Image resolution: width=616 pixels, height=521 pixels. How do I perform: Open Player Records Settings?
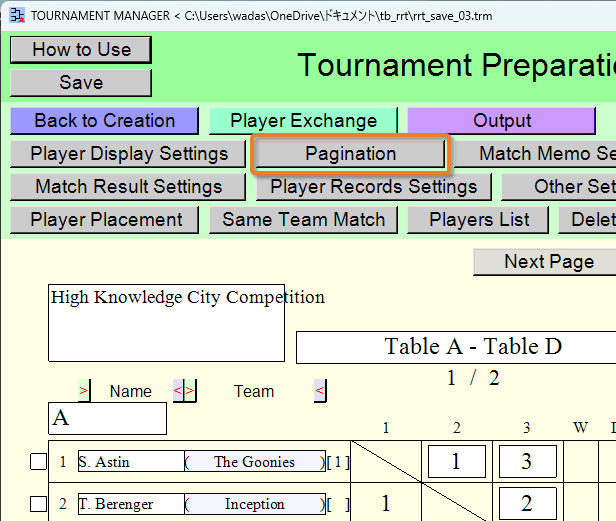point(374,187)
